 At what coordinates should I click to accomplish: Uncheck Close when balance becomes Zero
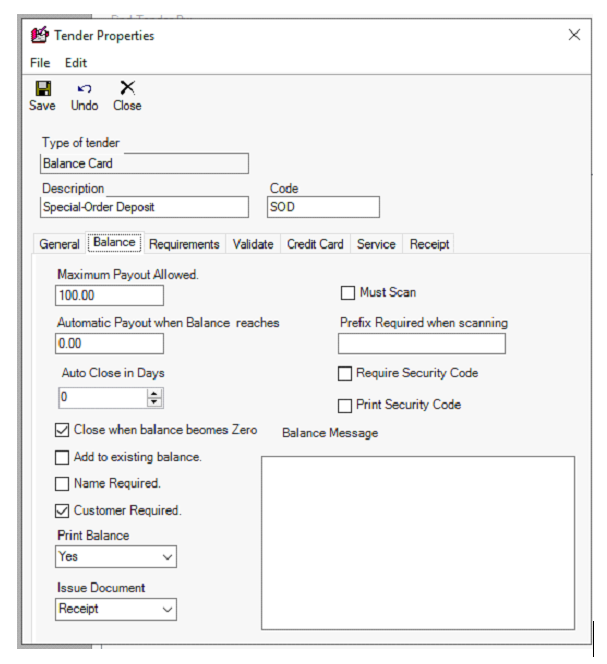pos(62,430)
